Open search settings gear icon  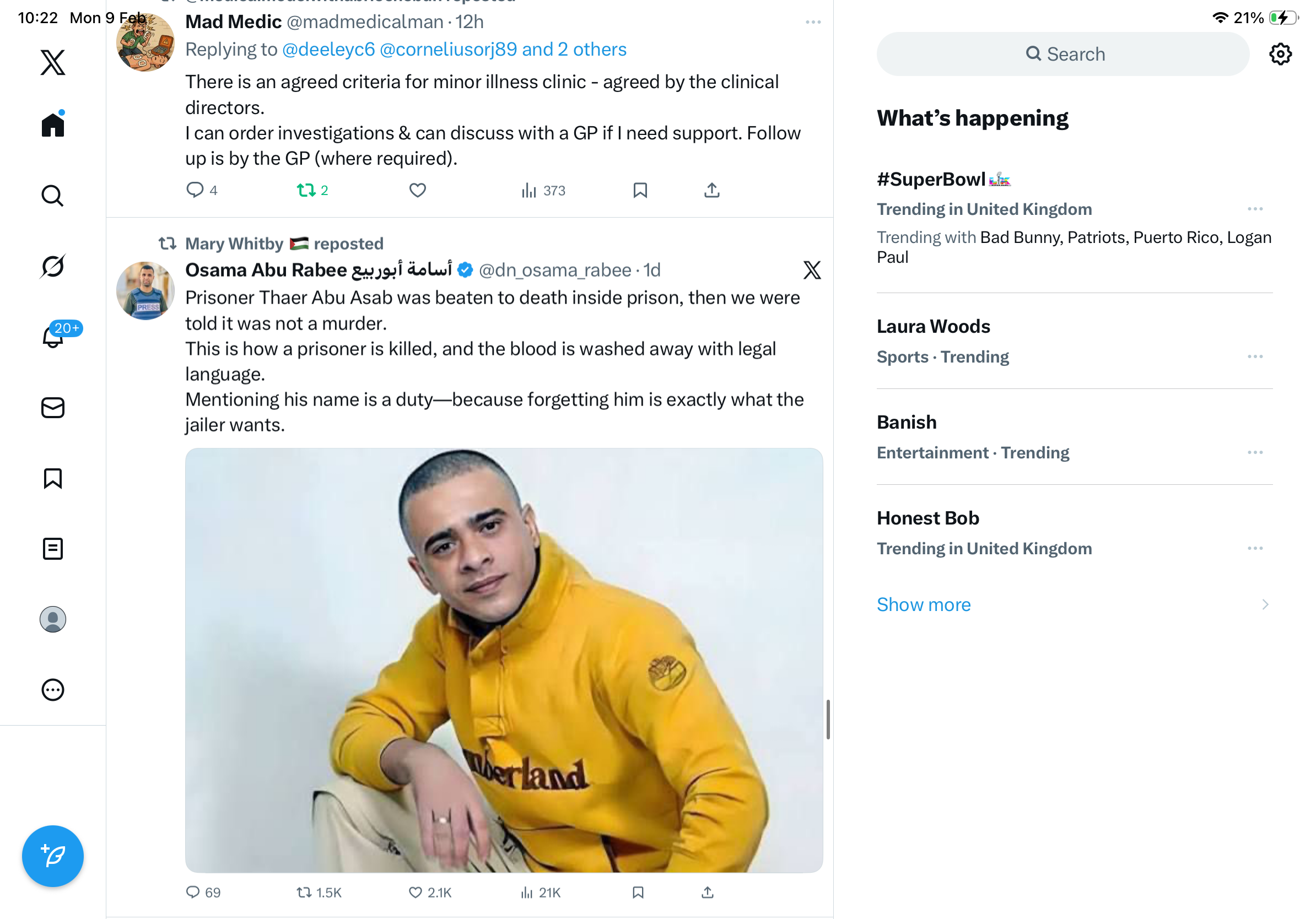click(1280, 55)
